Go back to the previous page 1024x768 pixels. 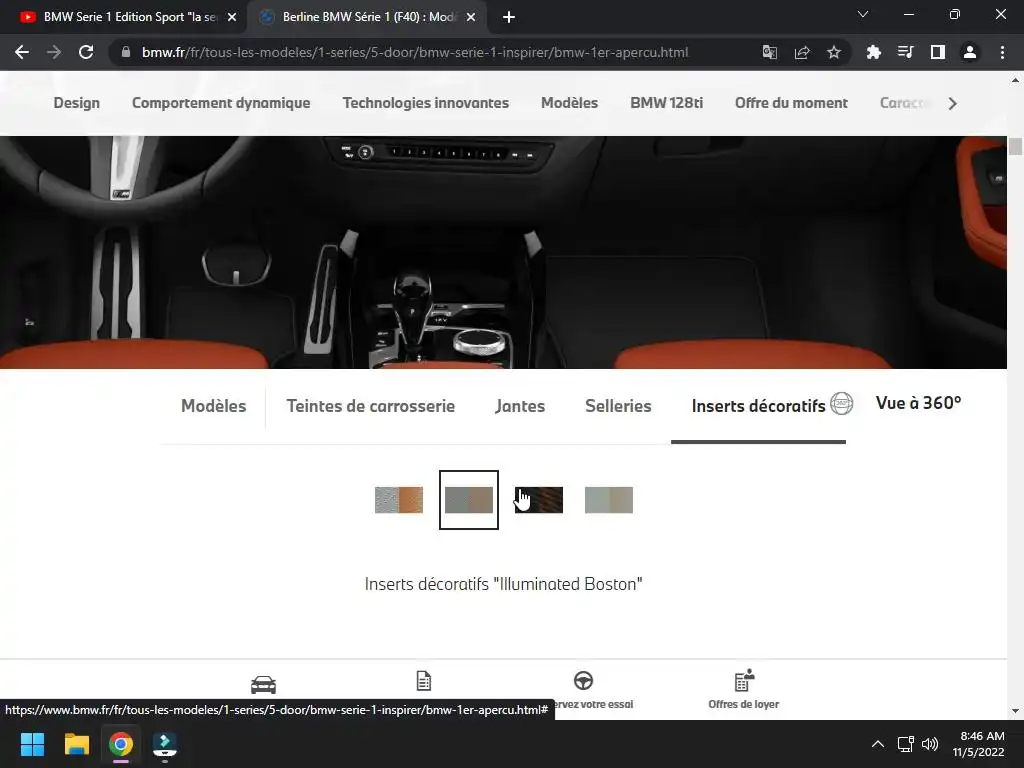[22, 52]
